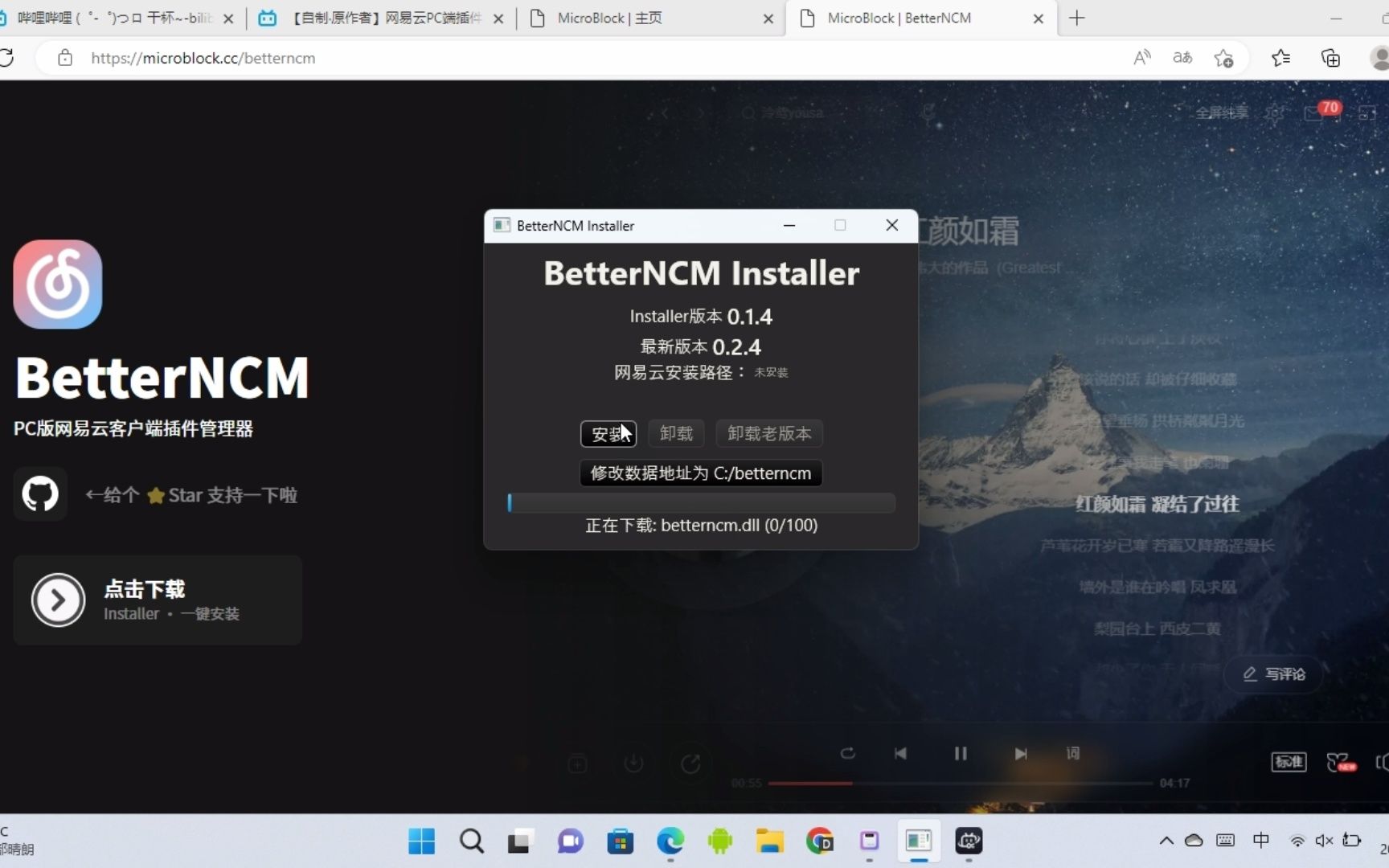1389x868 pixels.
Task: Add this page to favorites
Action: [x=1223, y=58]
